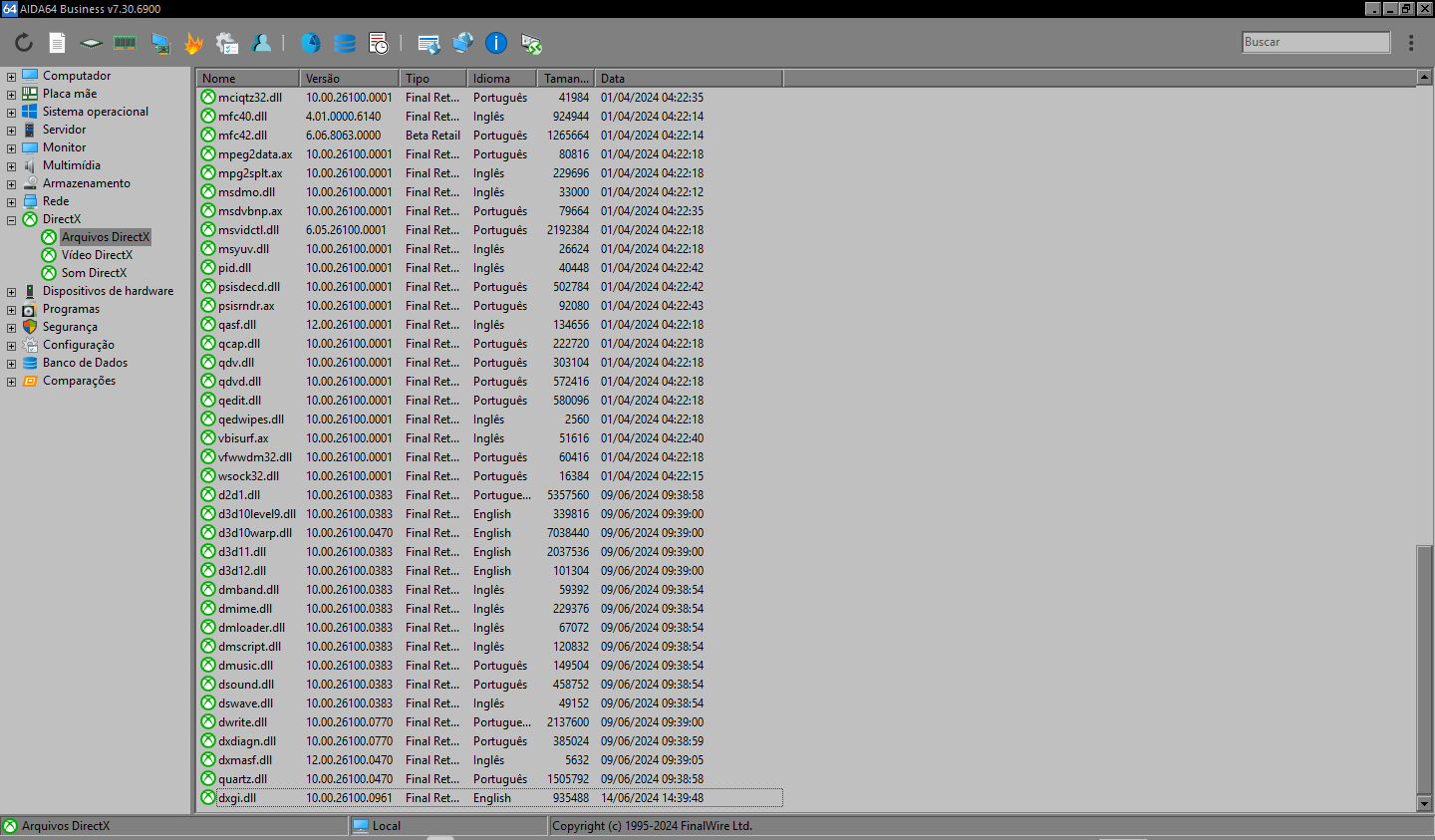
Task: Select the qasf.dll row
Action: coord(490,325)
